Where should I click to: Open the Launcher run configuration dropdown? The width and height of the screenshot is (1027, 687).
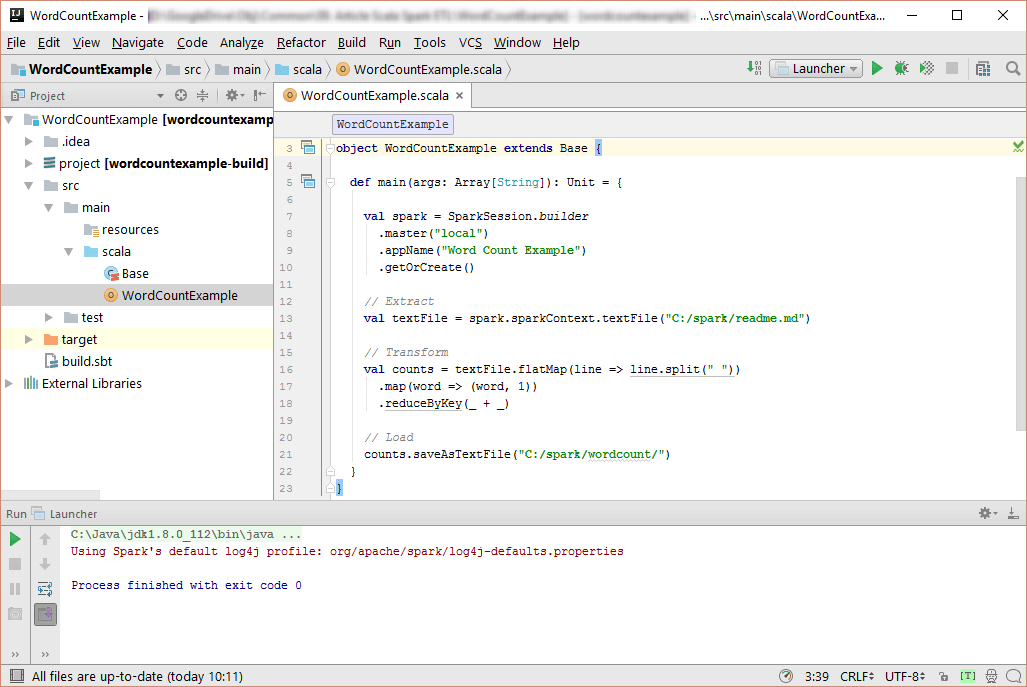tap(816, 69)
